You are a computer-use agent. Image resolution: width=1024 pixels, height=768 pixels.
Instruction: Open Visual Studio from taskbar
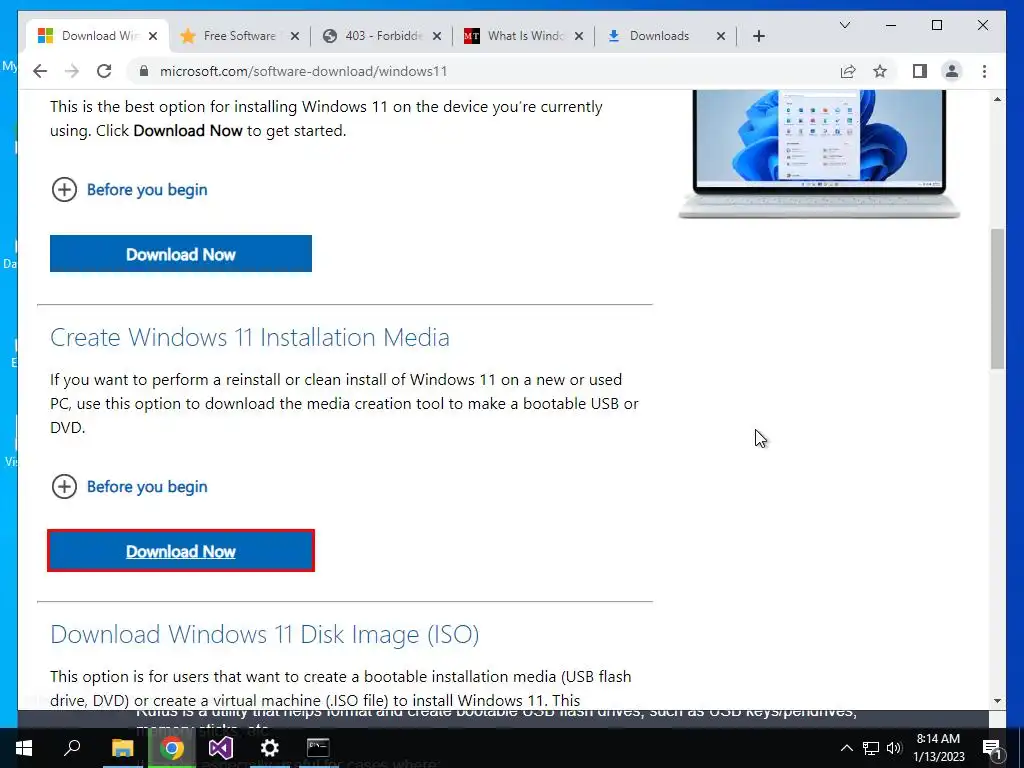coord(221,748)
